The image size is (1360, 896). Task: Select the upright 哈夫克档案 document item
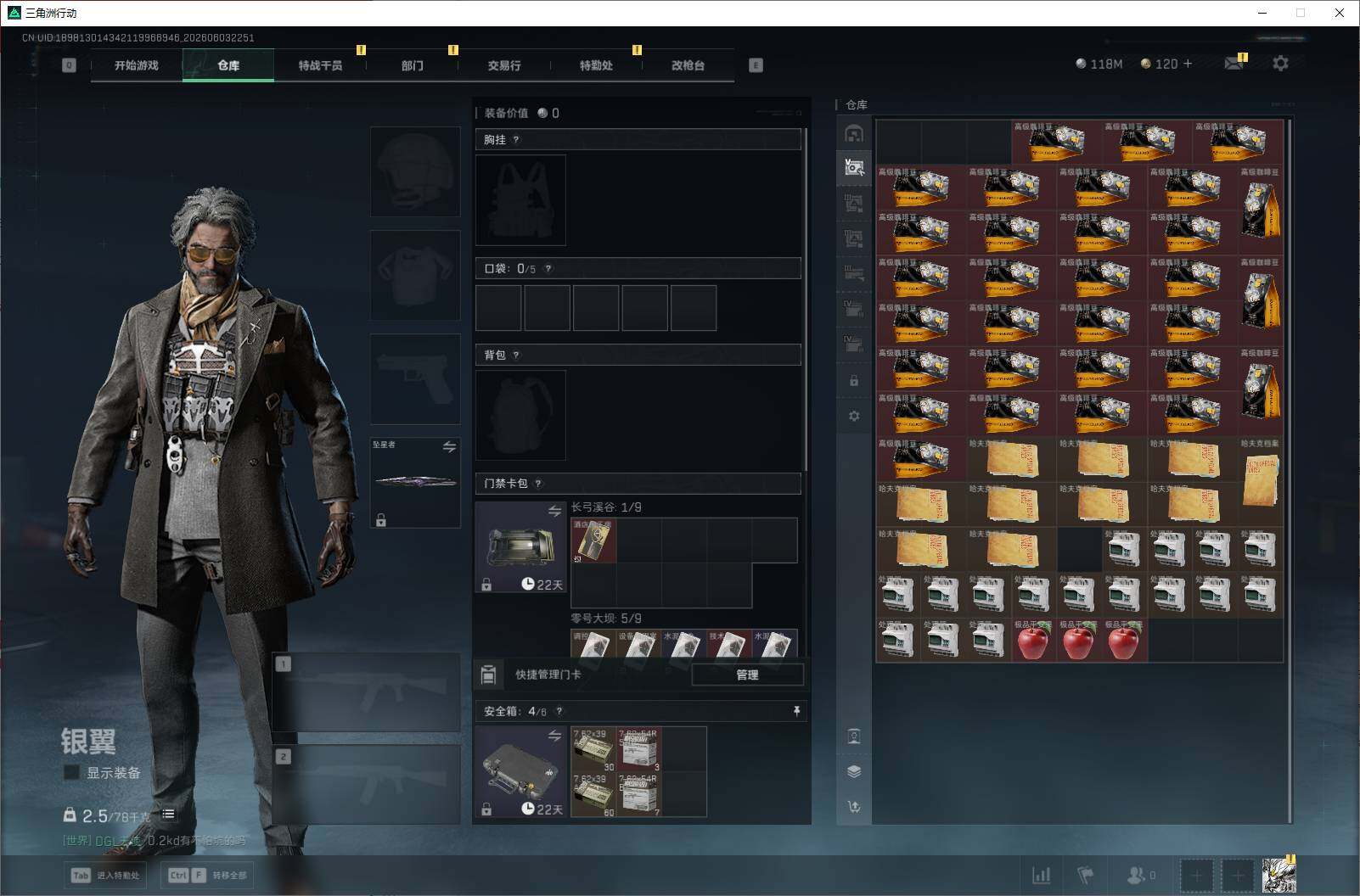point(1261,482)
